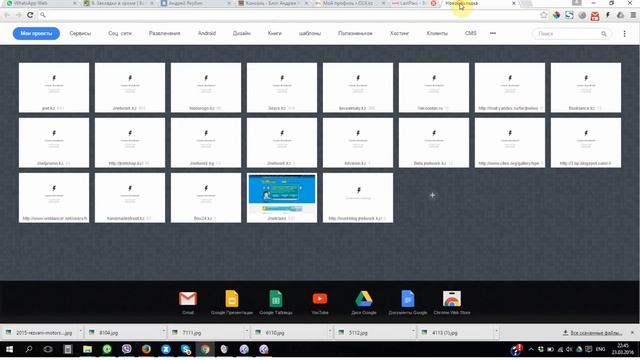Switch to the WhatsApp Web browser tab
This screenshot has height=360, width=640.
[40, 3]
